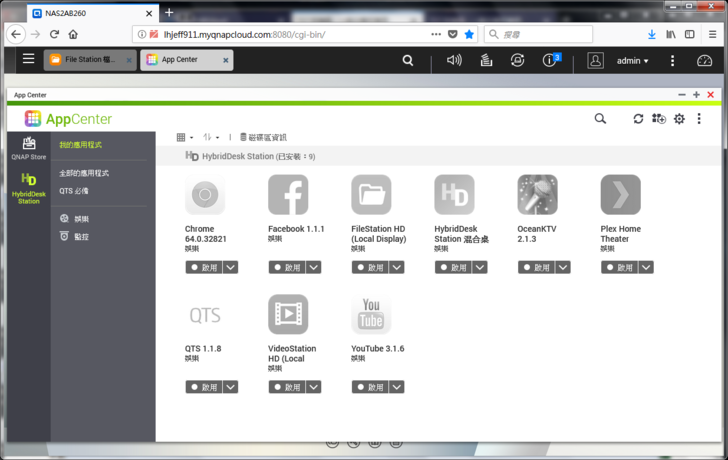Open event notifications info icon
The image size is (728, 460).
551,60
